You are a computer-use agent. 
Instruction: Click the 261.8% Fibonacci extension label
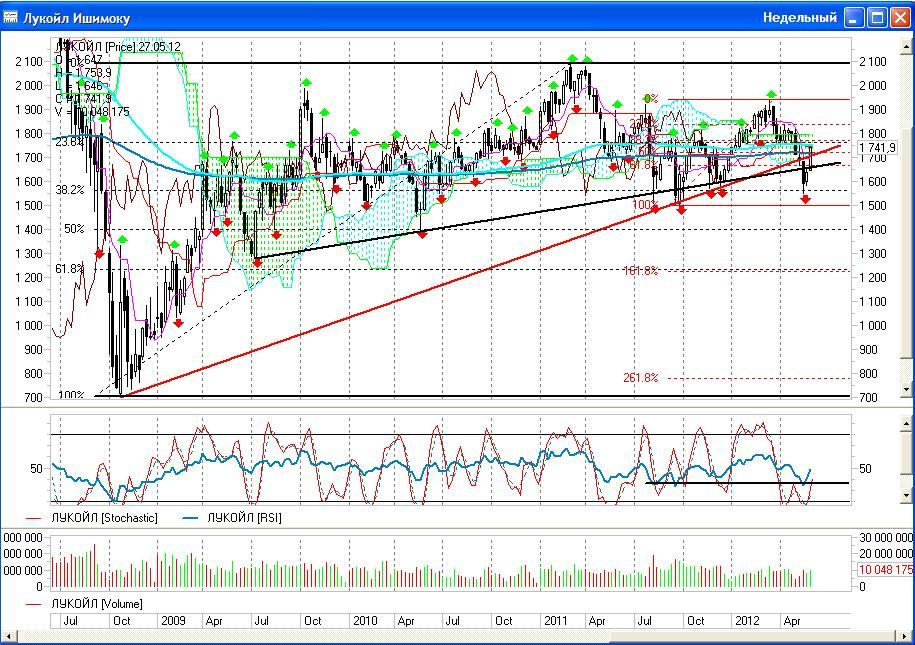tap(640, 378)
